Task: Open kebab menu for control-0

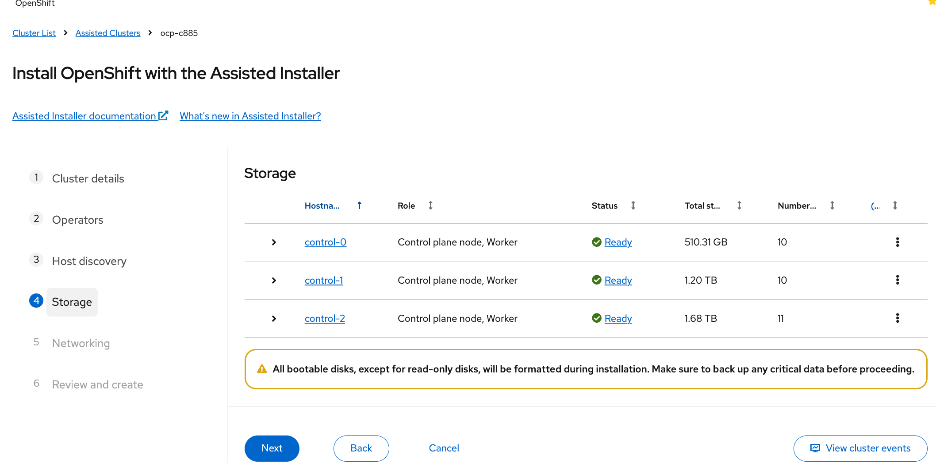Action: (x=897, y=242)
